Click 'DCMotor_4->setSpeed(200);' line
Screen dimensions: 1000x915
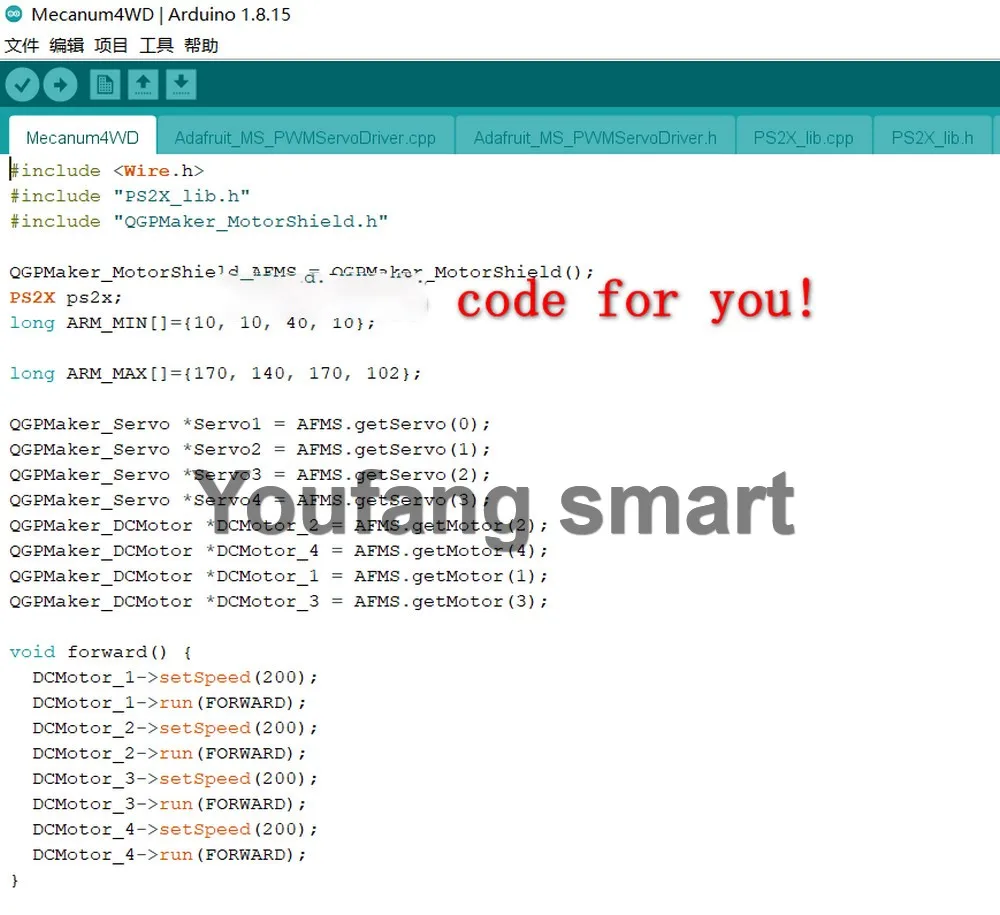click(x=175, y=829)
